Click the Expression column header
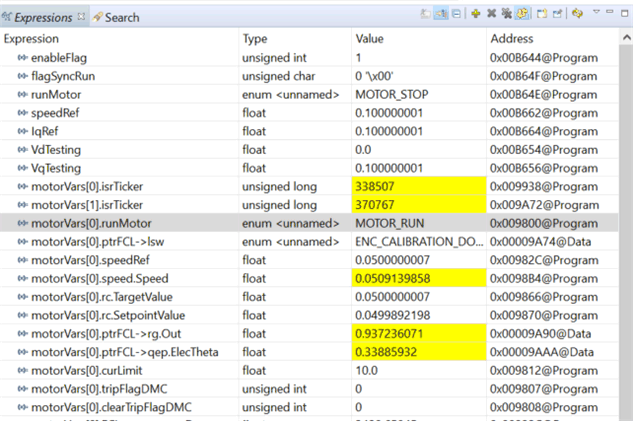 click(x=31, y=38)
